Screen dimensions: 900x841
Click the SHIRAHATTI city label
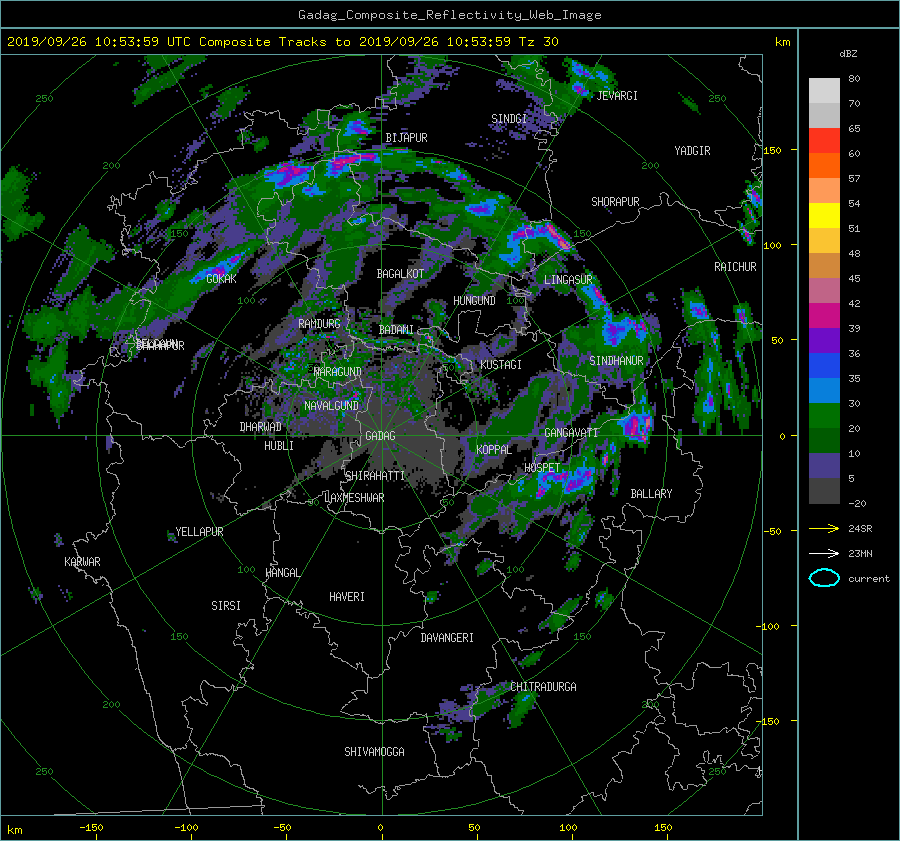coord(375,476)
